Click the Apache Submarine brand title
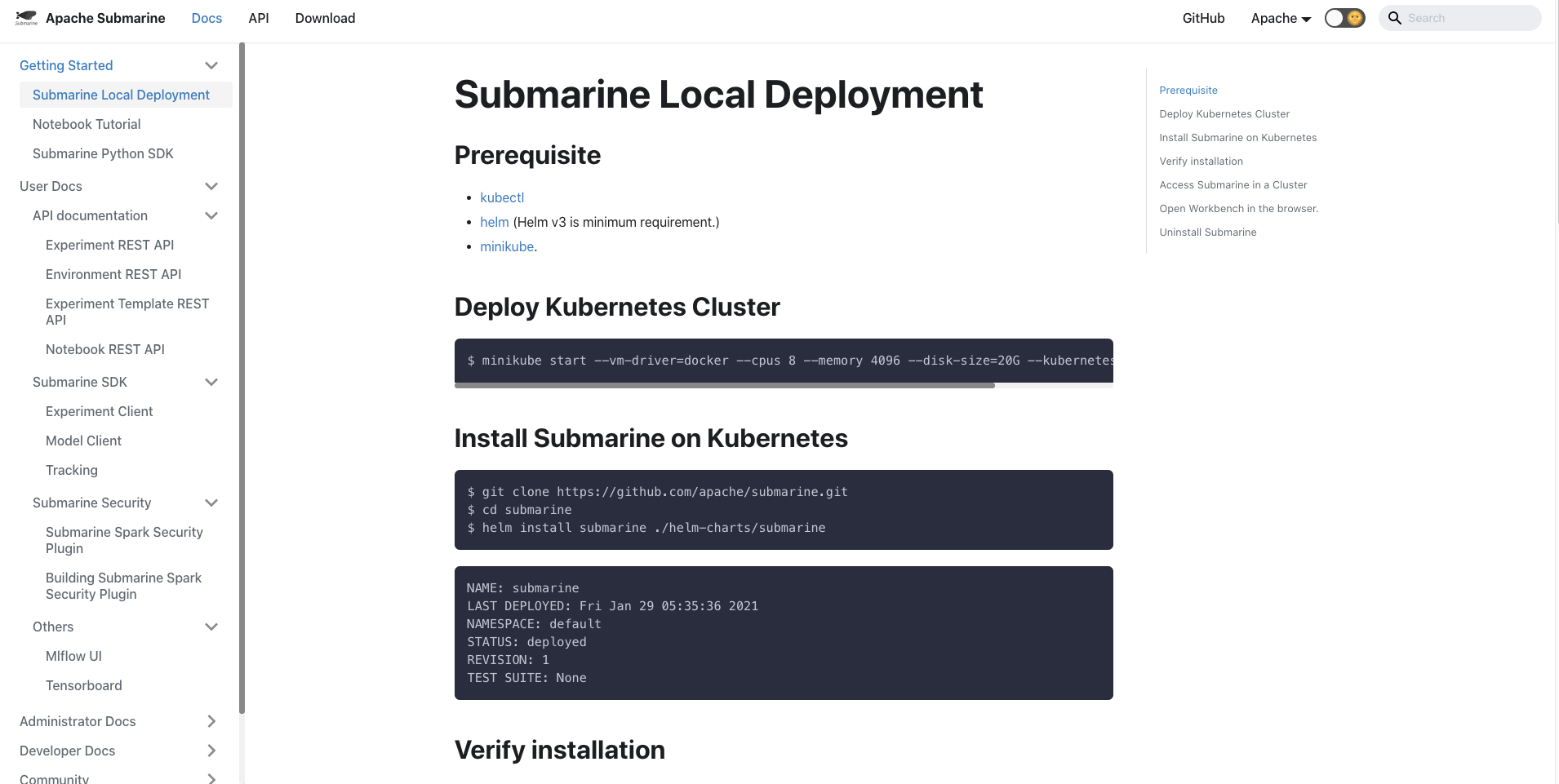Image resolution: width=1559 pixels, height=784 pixels. tap(105, 18)
